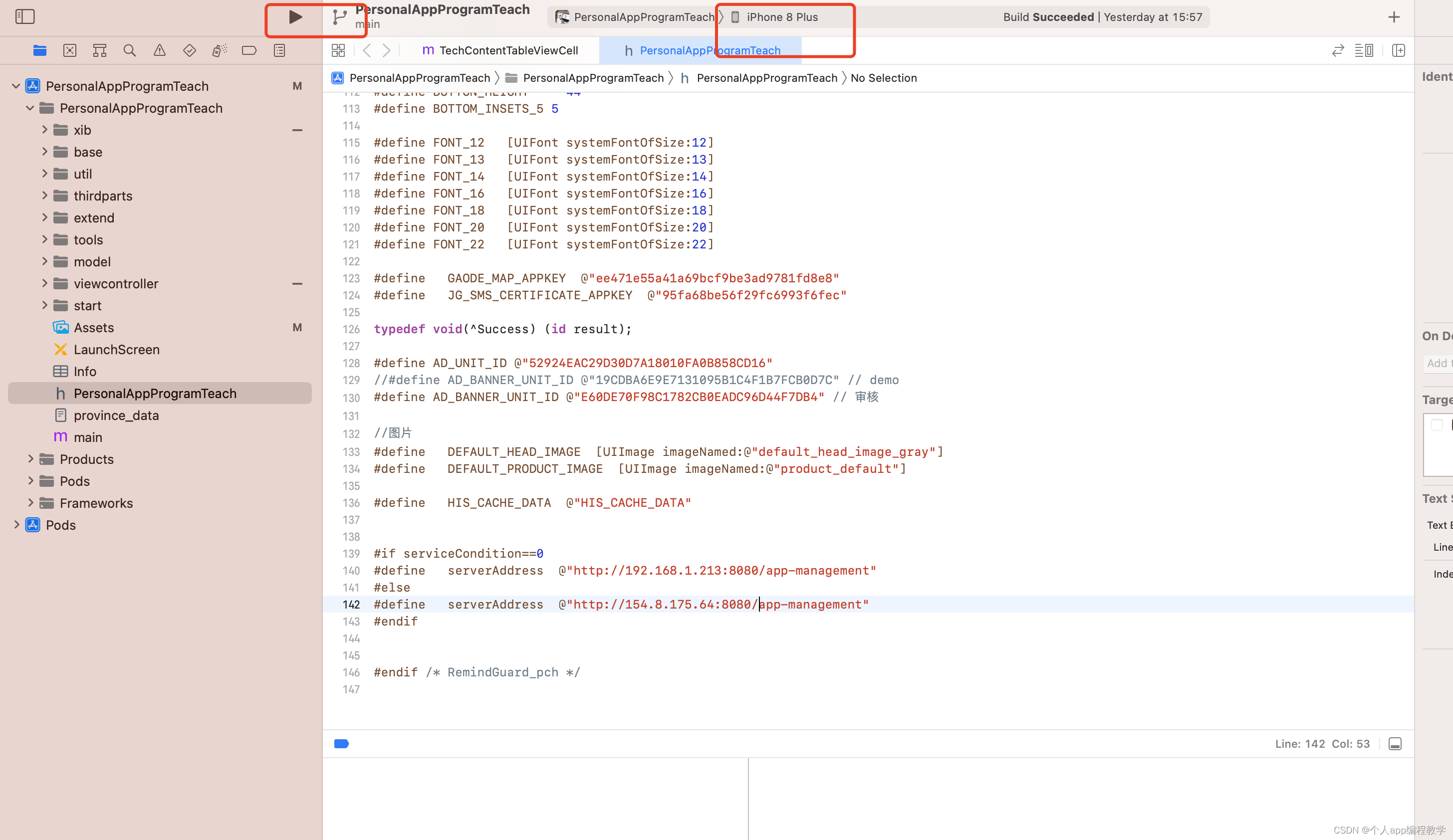Image resolution: width=1453 pixels, height=840 pixels.
Task: Open the Test navigator diamond icon
Action: (190, 51)
